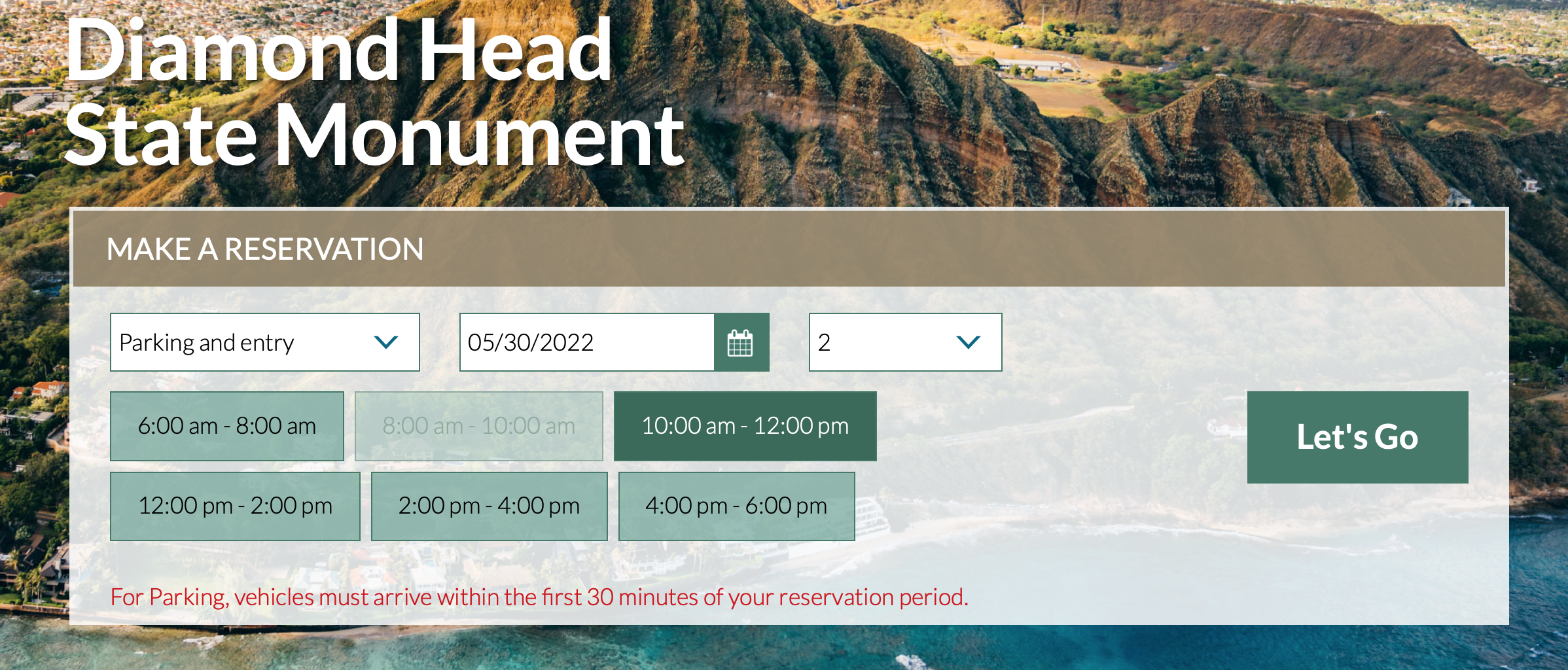
Task: Expand the party size dropdown showing 2
Action: pyautogui.click(x=905, y=342)
